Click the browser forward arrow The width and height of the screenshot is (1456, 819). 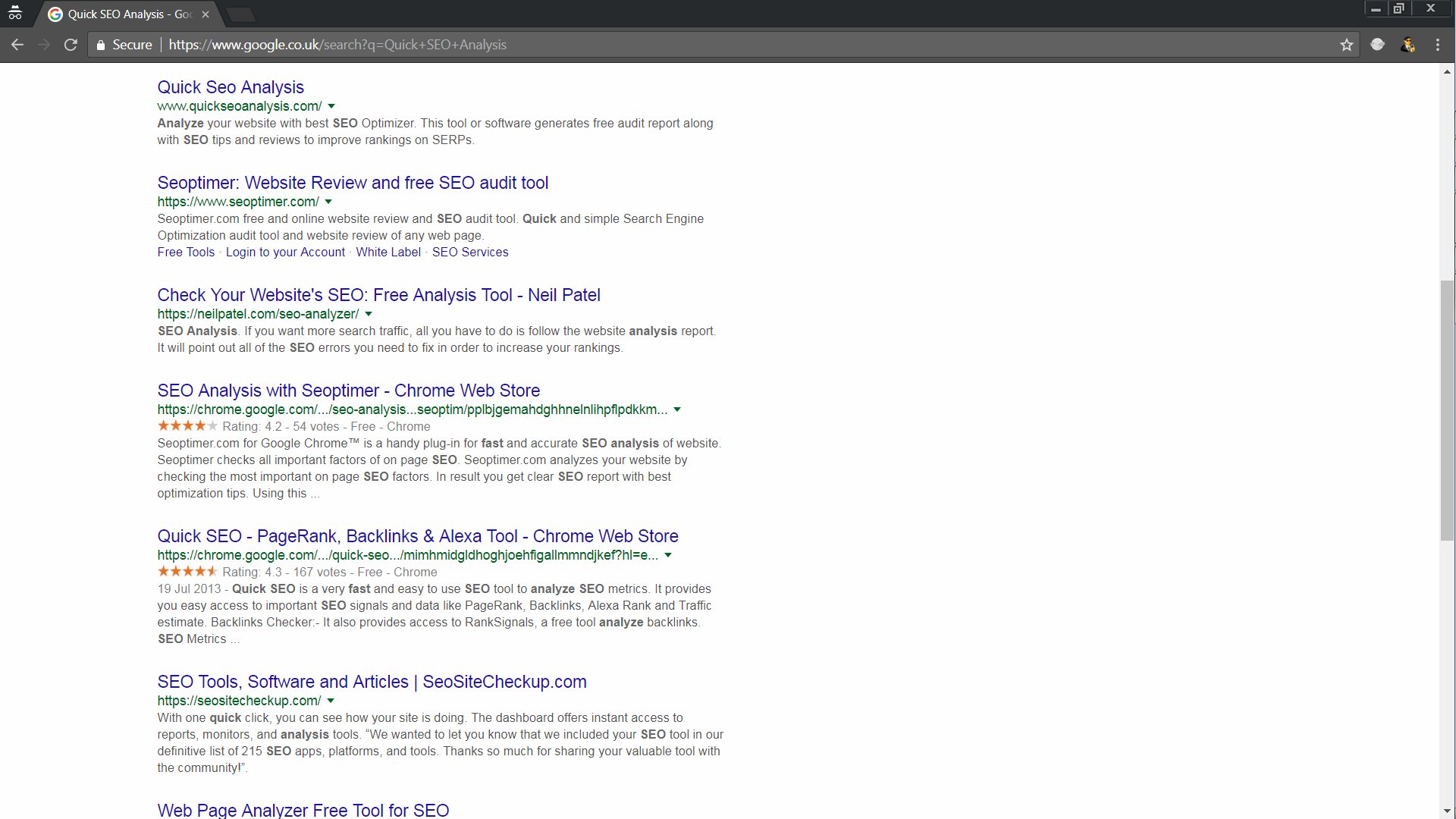point(44,45)
